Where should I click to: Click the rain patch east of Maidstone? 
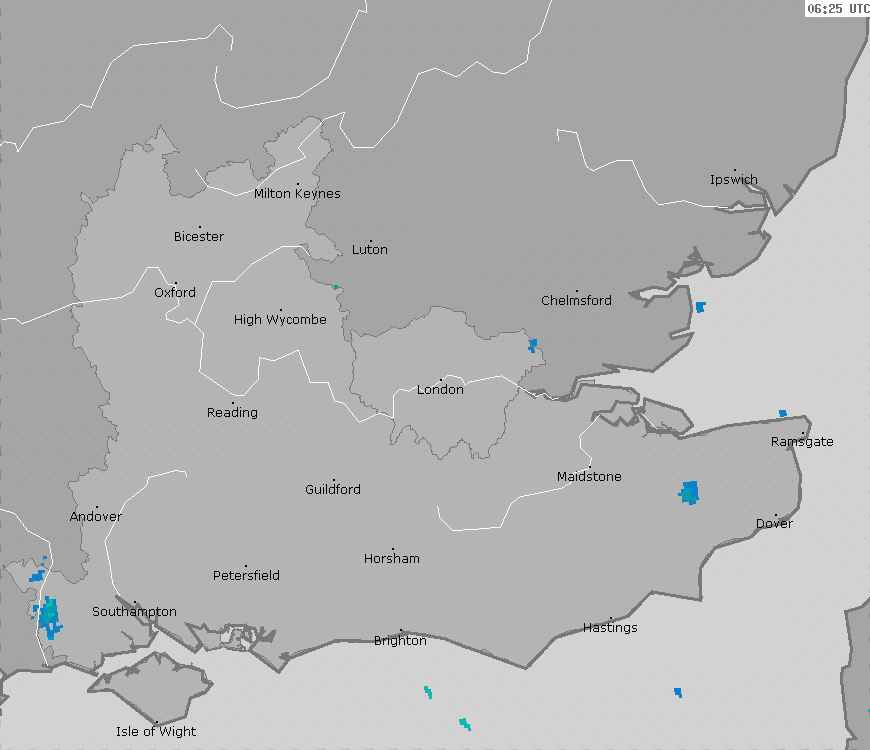pyautogui.click(x=690, y=492)
